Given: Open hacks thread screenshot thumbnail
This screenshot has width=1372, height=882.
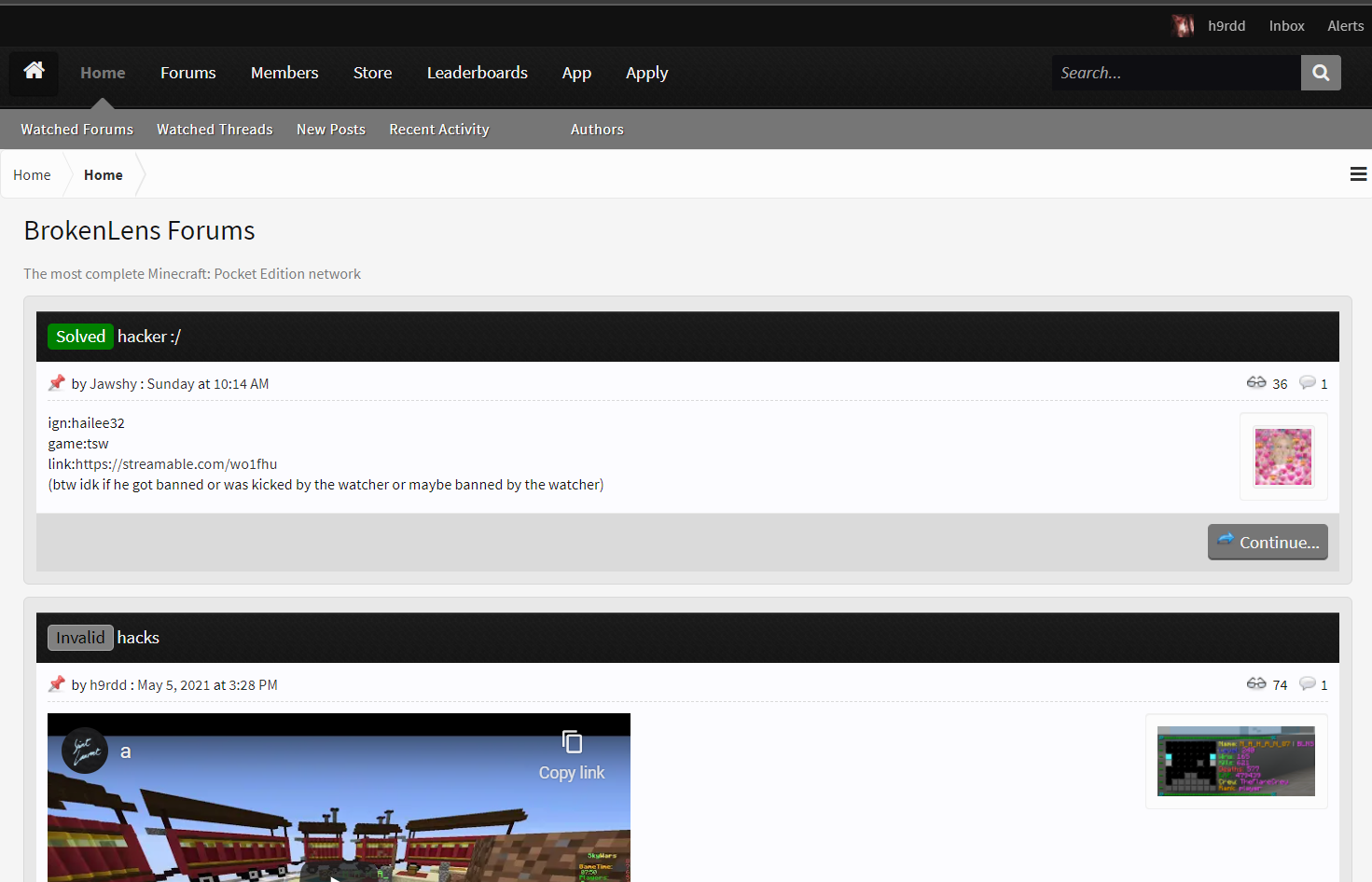Looking at the screenshot, I should pos(1236,762).
